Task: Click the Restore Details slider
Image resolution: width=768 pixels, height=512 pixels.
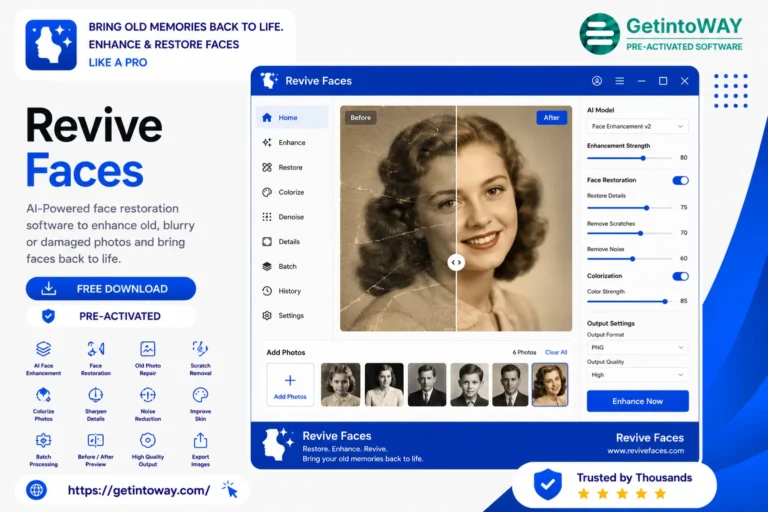Action: (630, 208)
